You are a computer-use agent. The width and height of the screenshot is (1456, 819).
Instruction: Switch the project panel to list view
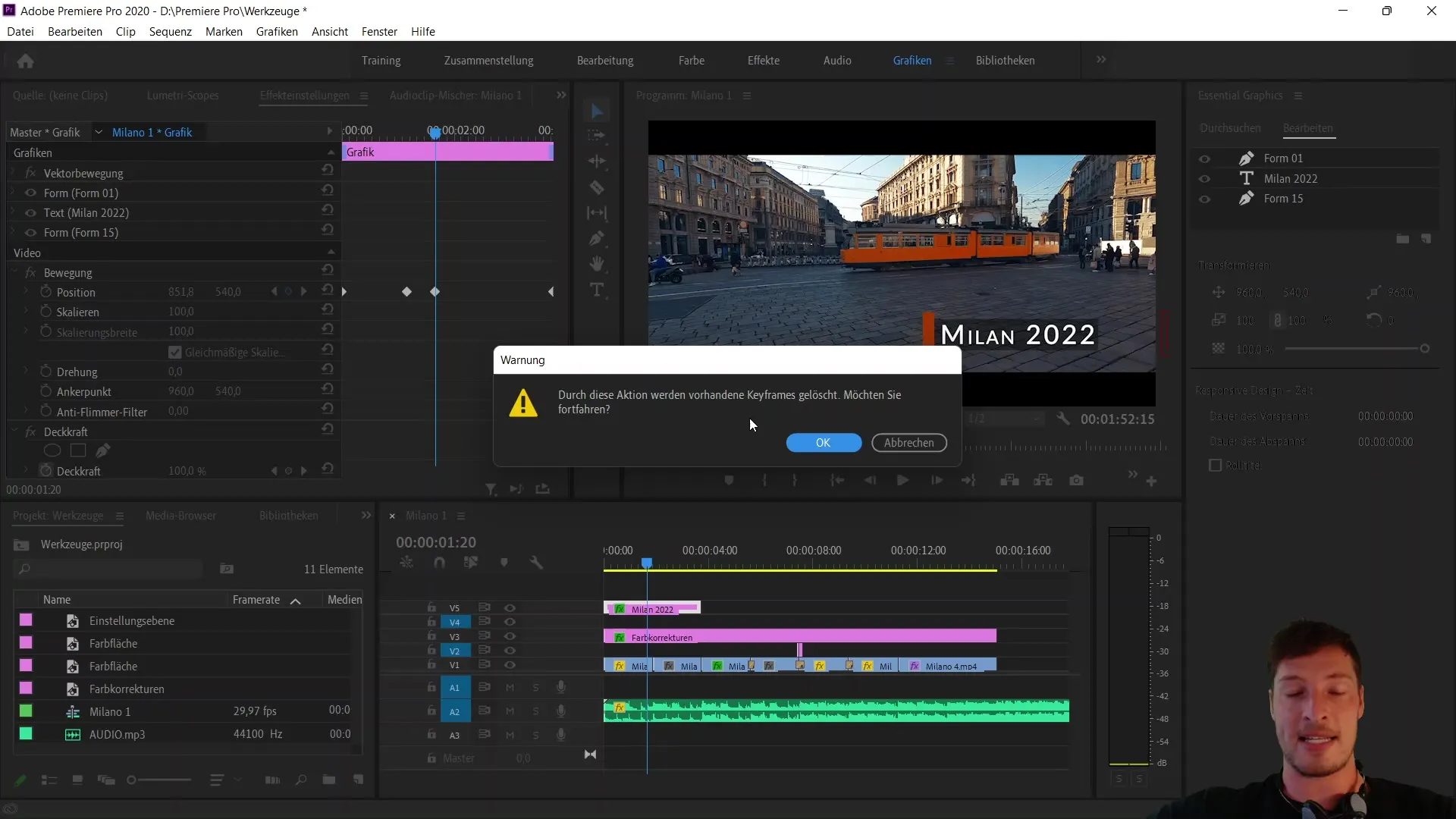49,780
